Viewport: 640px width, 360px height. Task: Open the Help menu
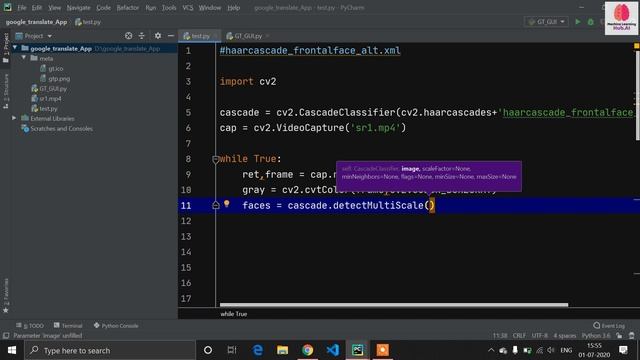pos(233,8)
